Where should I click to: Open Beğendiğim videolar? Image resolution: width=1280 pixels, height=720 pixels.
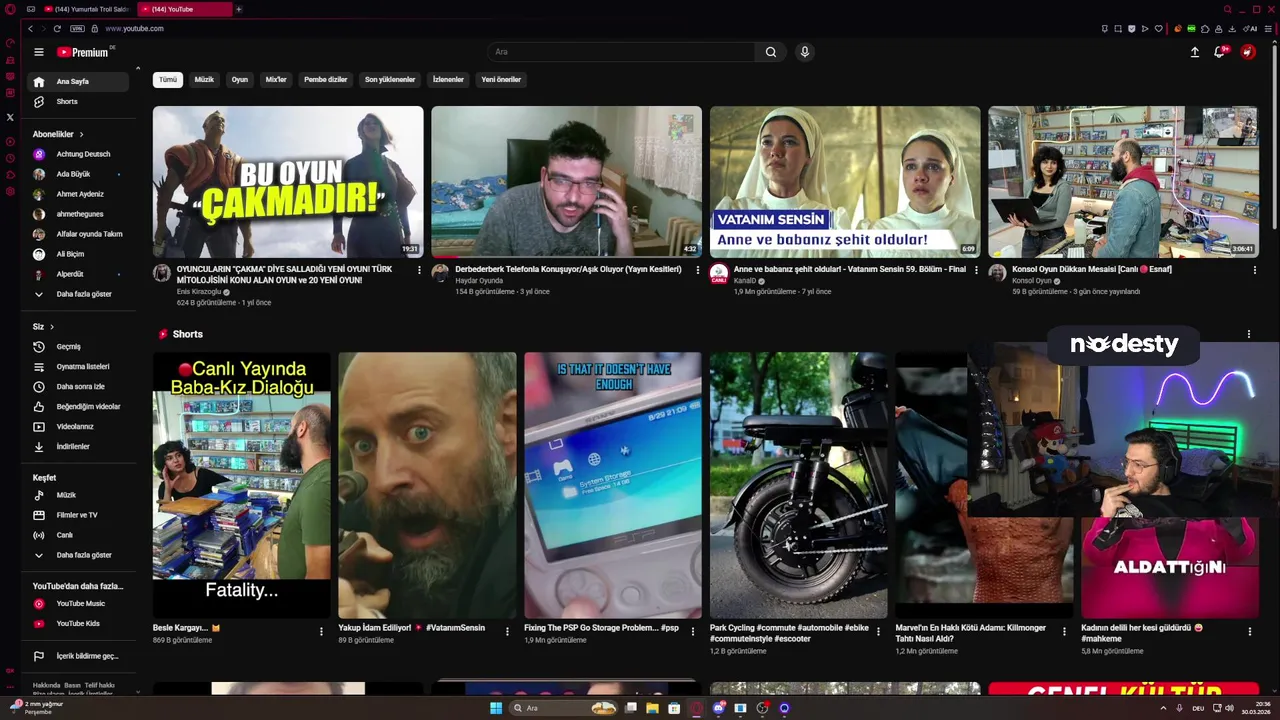pyautogui.click(x=78, y=407)
